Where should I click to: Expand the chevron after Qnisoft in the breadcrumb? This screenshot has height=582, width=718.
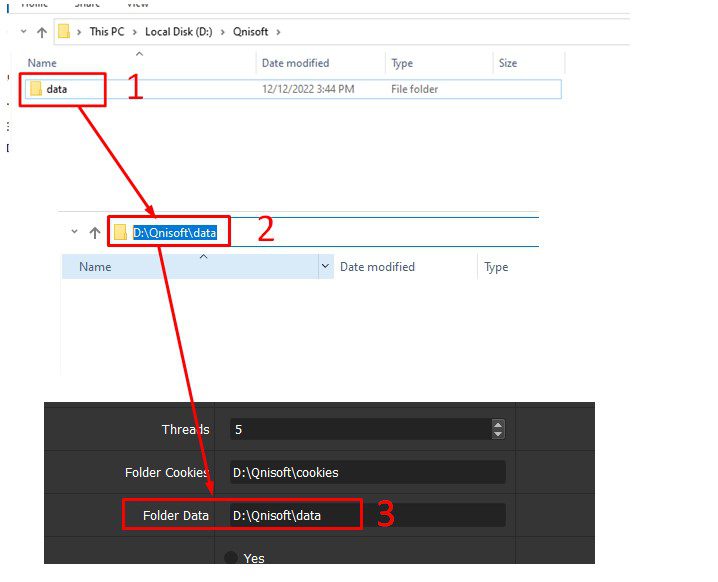point(278,32)
